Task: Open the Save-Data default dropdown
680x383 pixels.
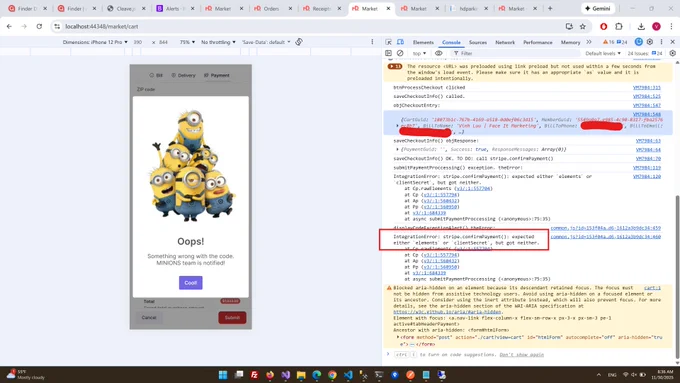Action: pyautogui.click(x=266, y=42)
